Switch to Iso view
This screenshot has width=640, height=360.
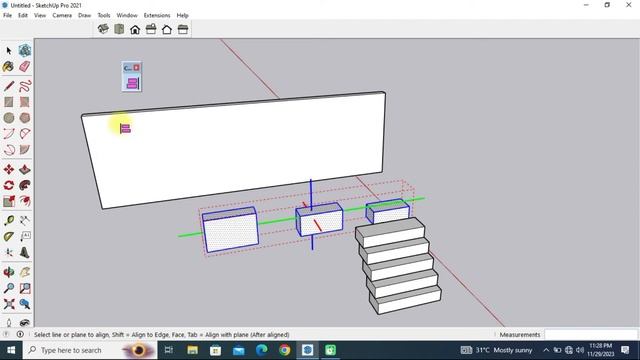coord(103,29)
